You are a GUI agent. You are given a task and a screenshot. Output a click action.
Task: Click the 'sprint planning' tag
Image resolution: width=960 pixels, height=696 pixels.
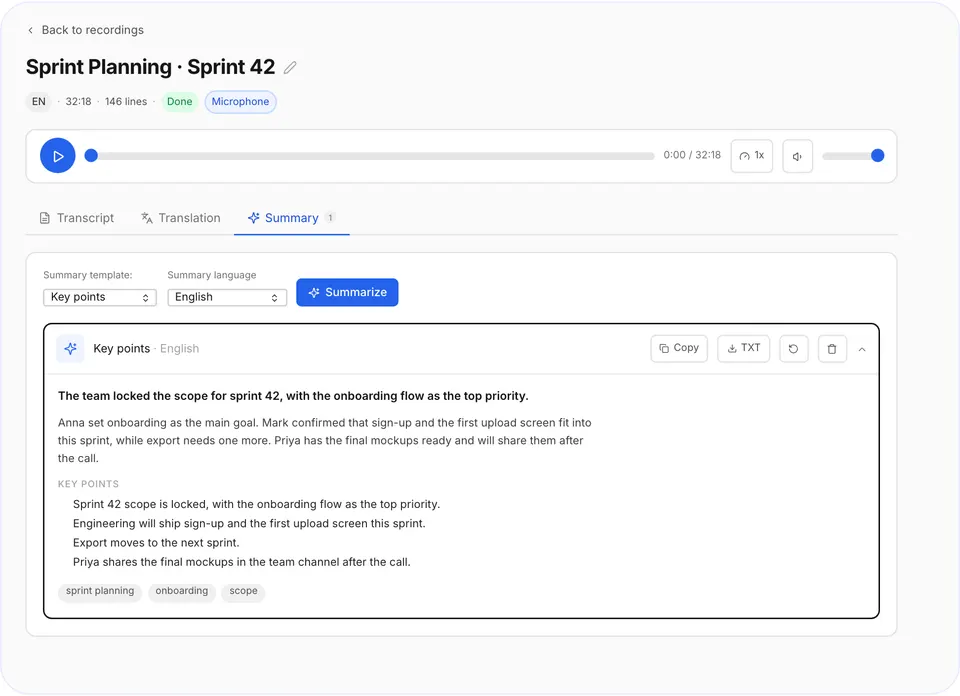coord(100,591)
